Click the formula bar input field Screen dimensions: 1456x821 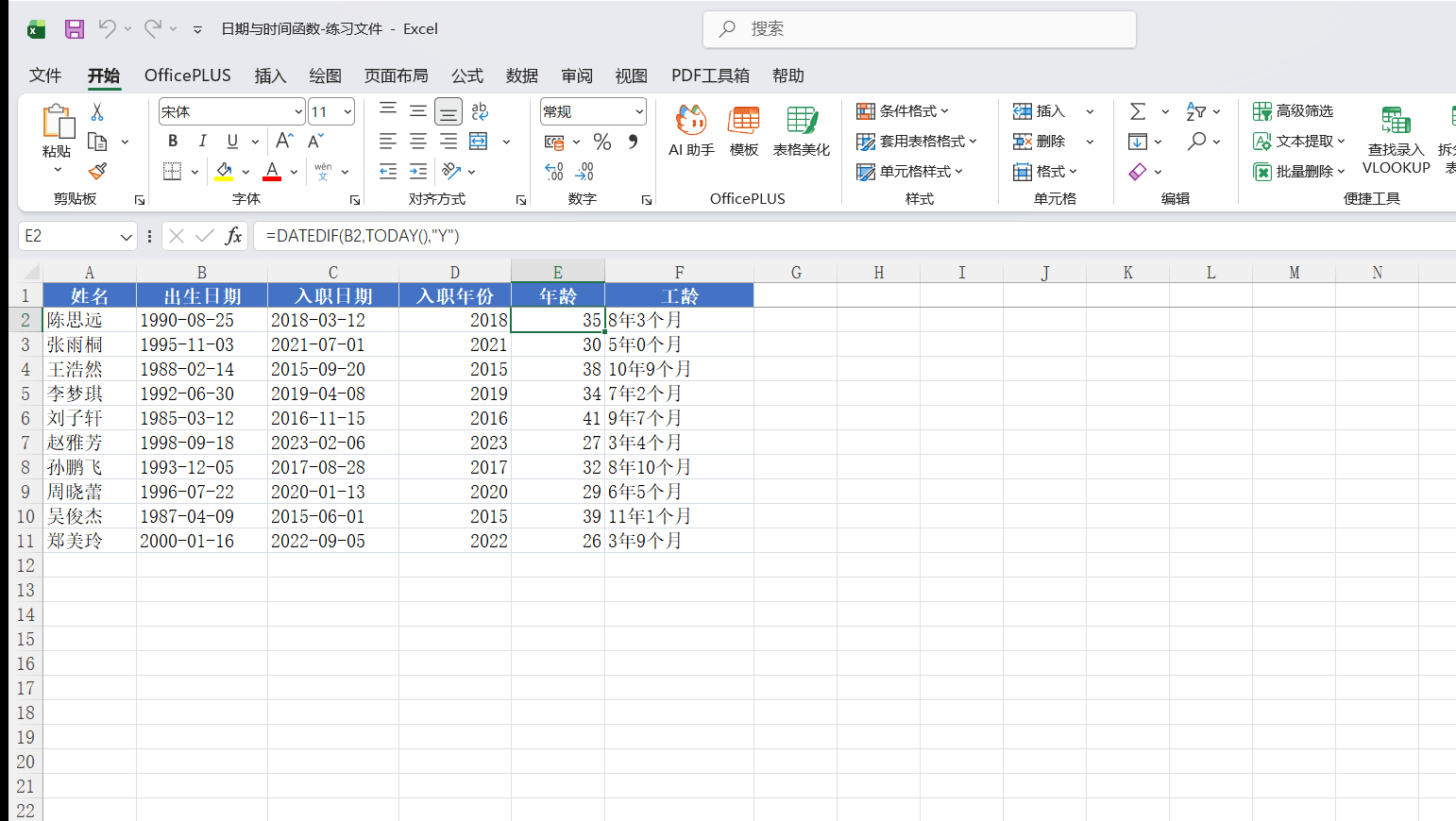pos(855,236)
